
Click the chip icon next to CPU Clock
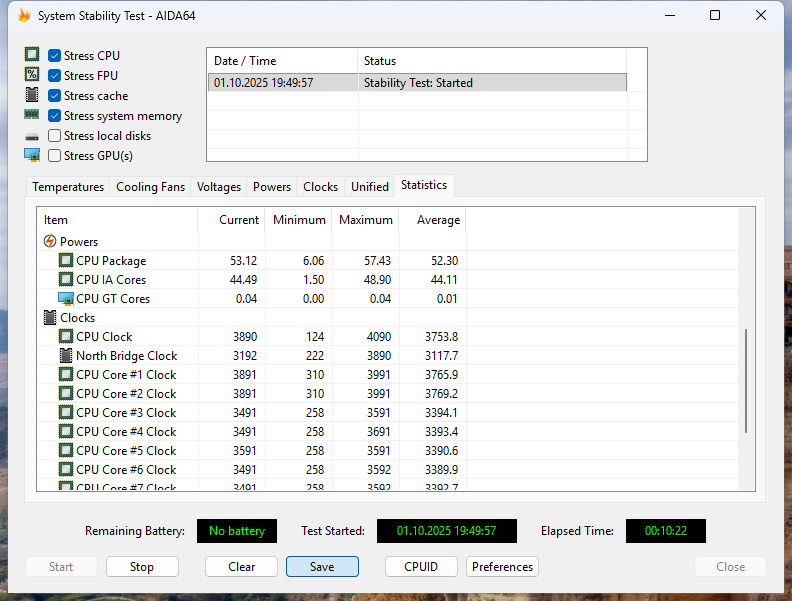tap(66, 336)
